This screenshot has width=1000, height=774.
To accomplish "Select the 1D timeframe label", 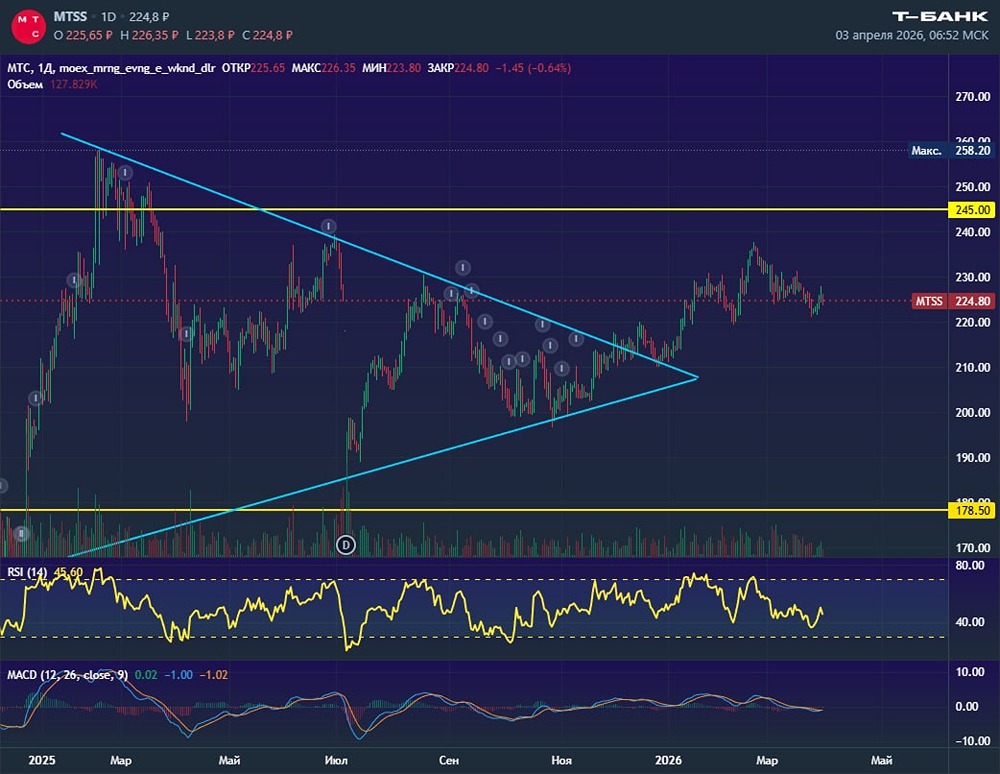I will click(x=108, y=17).
